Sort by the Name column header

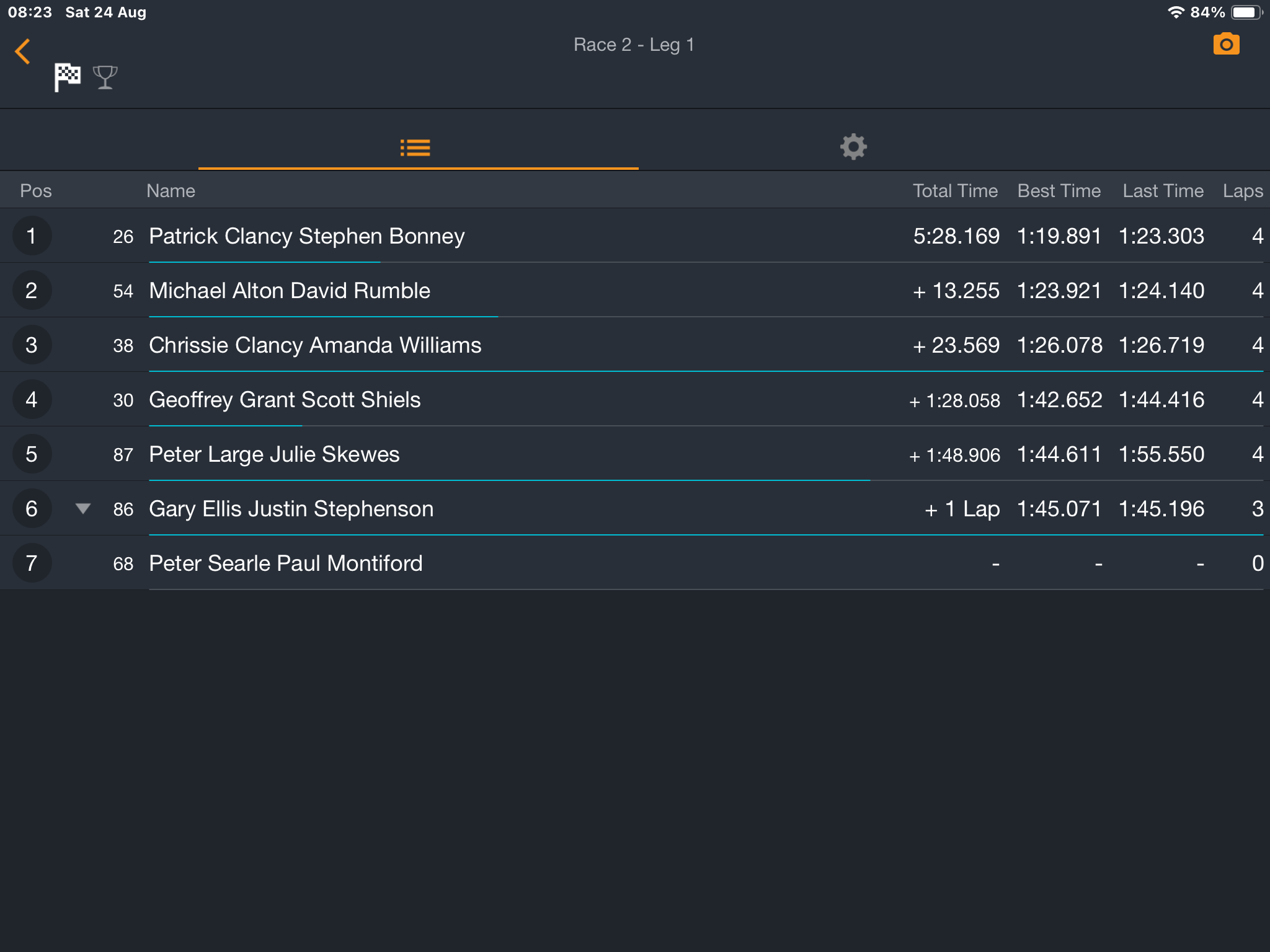[x=171, y=191]
